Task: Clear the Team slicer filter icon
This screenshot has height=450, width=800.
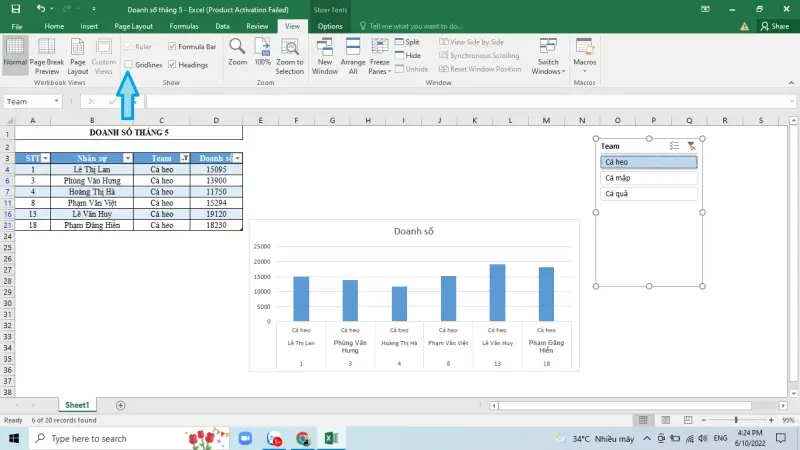Action: pyautogui.click(x=691, y=146)
